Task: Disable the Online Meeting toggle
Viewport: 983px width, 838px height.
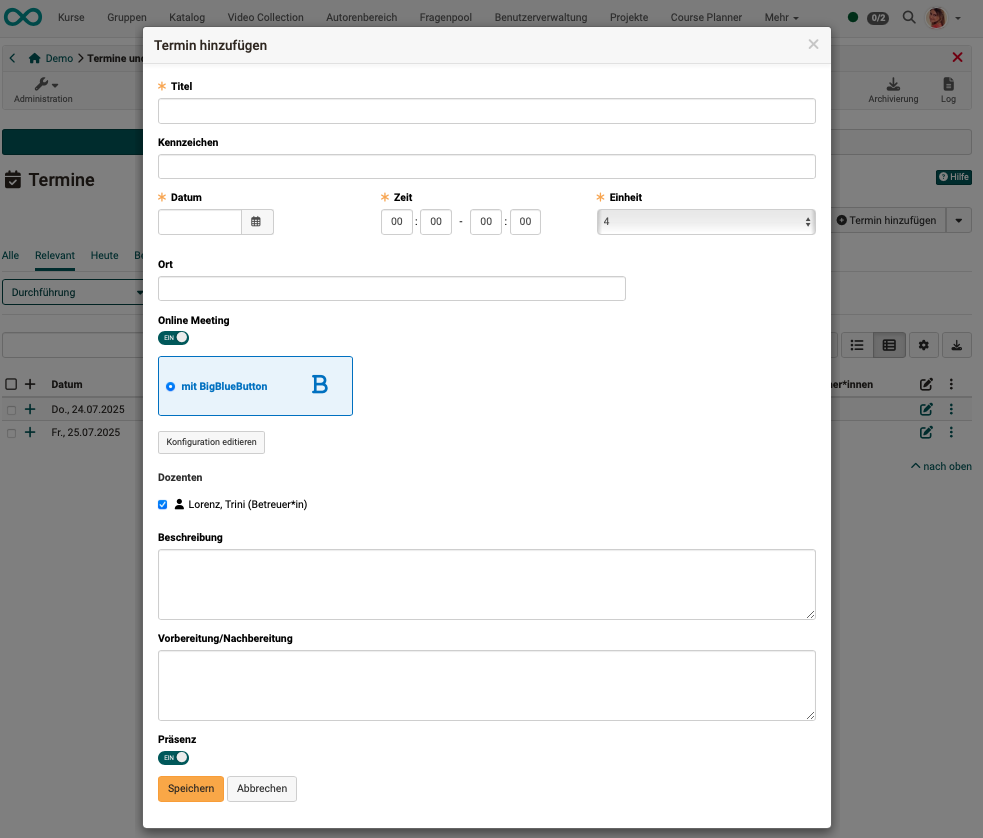Action: [173, 338]
